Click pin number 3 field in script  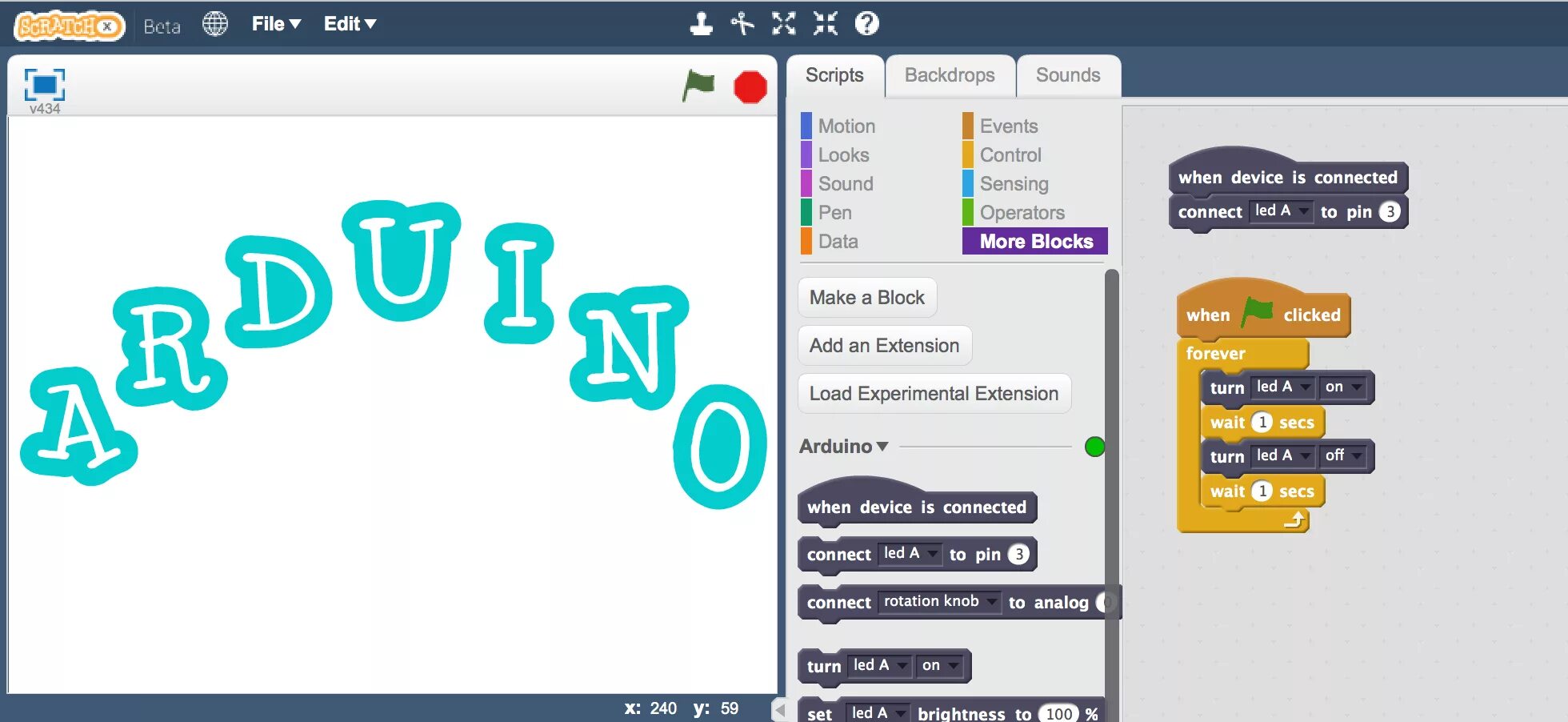[1390, 211]
